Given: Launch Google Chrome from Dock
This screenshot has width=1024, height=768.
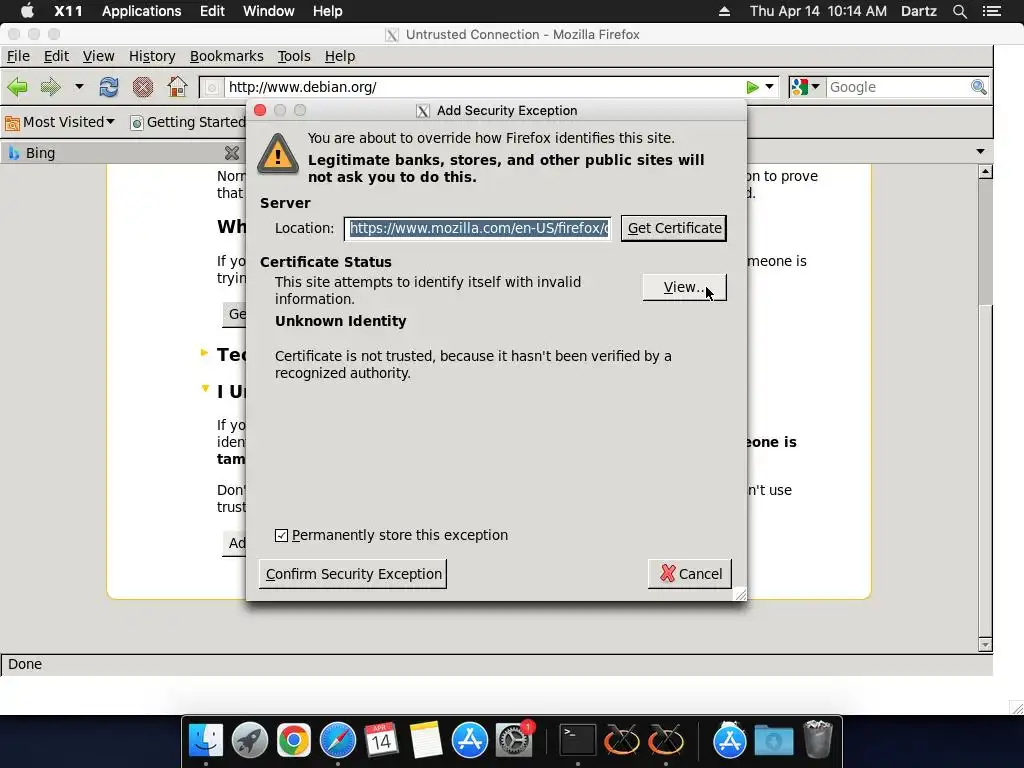Looking at the screenshot, I should point(293,741).
